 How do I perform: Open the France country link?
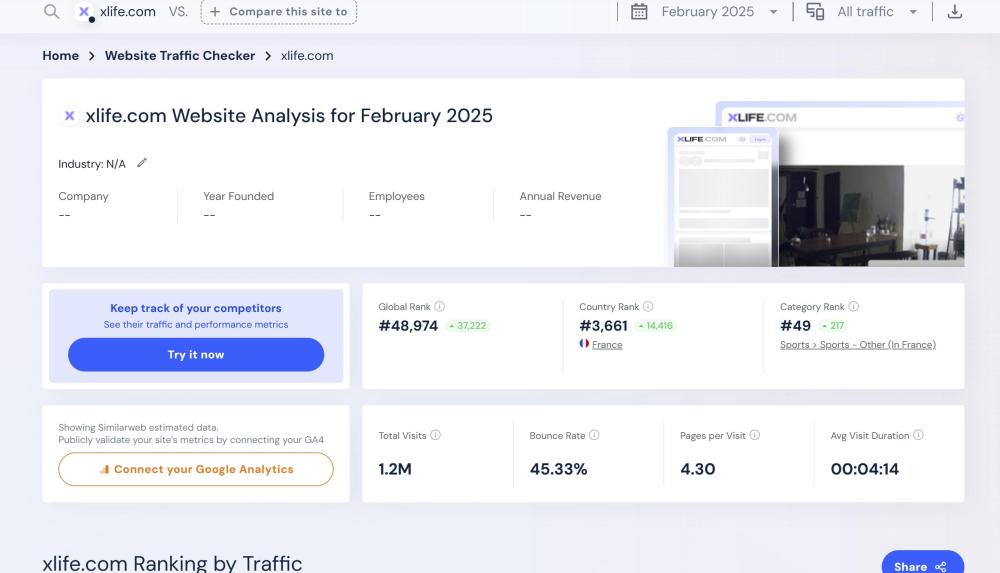[x=606, y=345]
